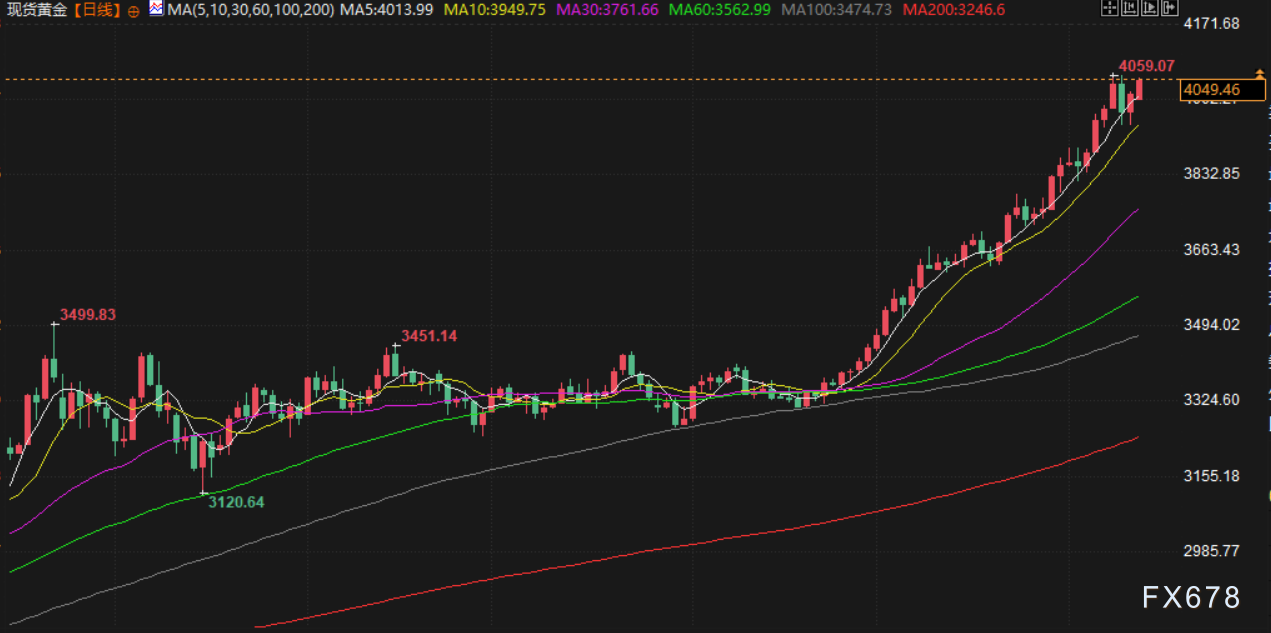Click the red MA200 legend color label
The image size is (1271, 633).
point(953,10)
